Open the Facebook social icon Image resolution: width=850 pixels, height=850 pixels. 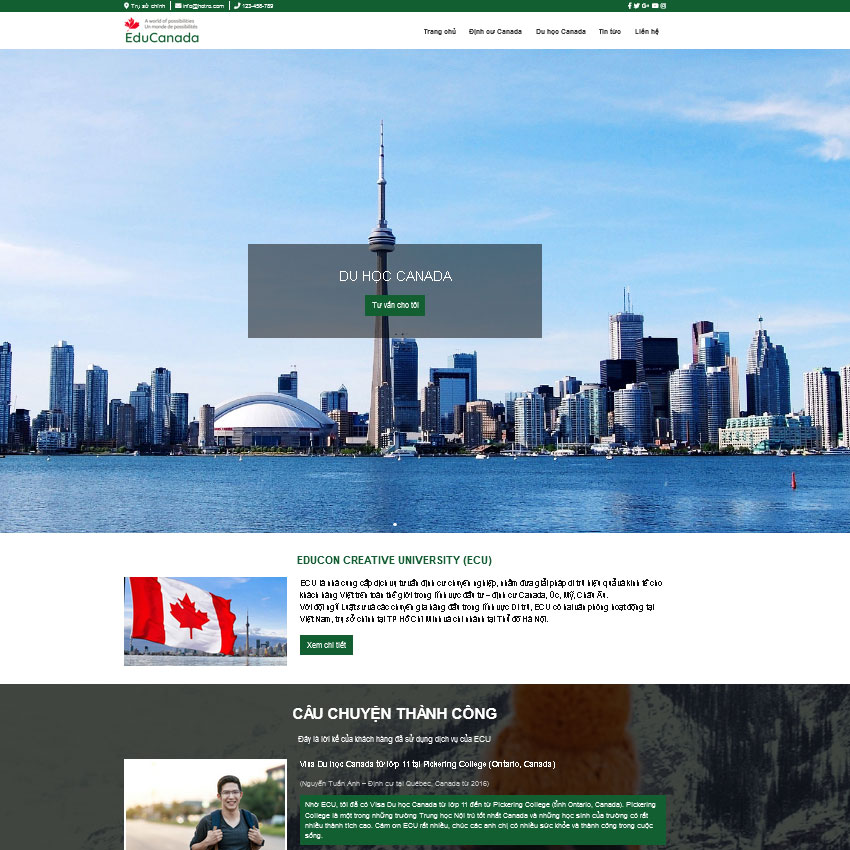[629, 6]
